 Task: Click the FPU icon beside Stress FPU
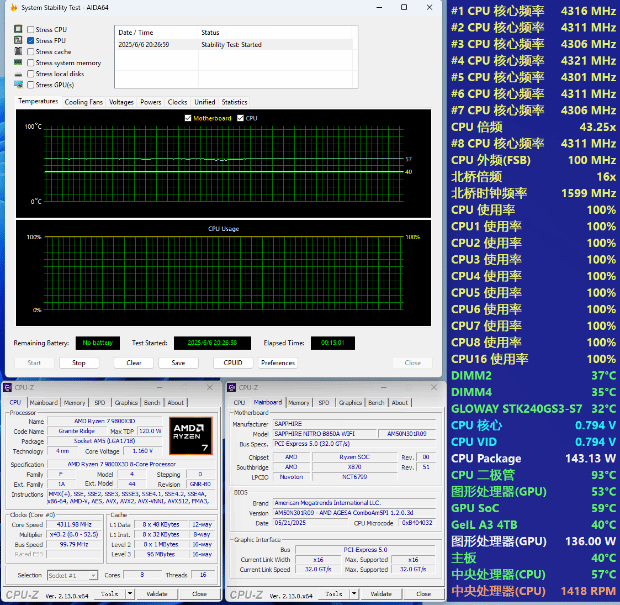pos(18,40)
